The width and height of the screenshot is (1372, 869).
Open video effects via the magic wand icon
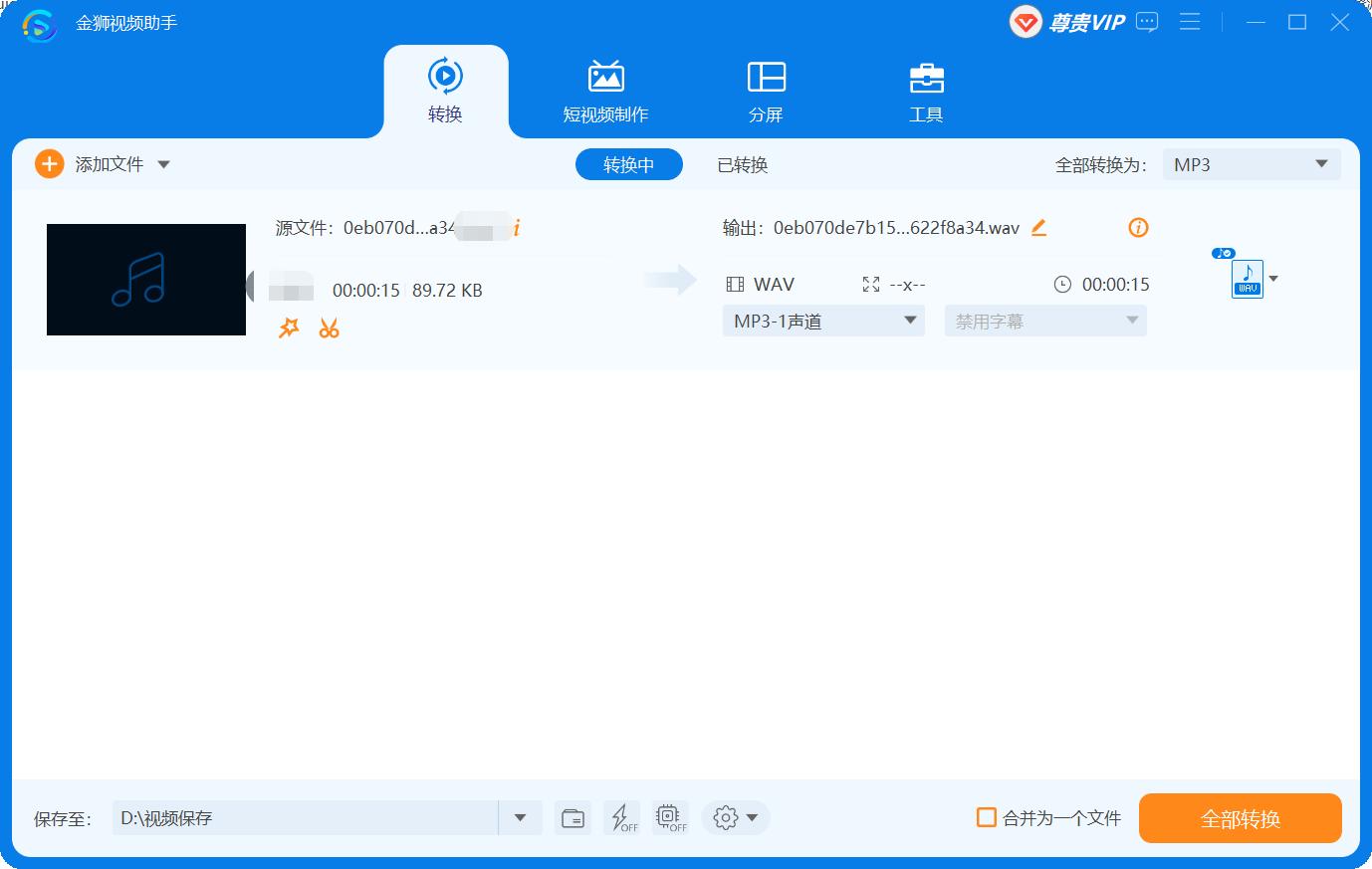pyautogui.click(x=289, y=328)
